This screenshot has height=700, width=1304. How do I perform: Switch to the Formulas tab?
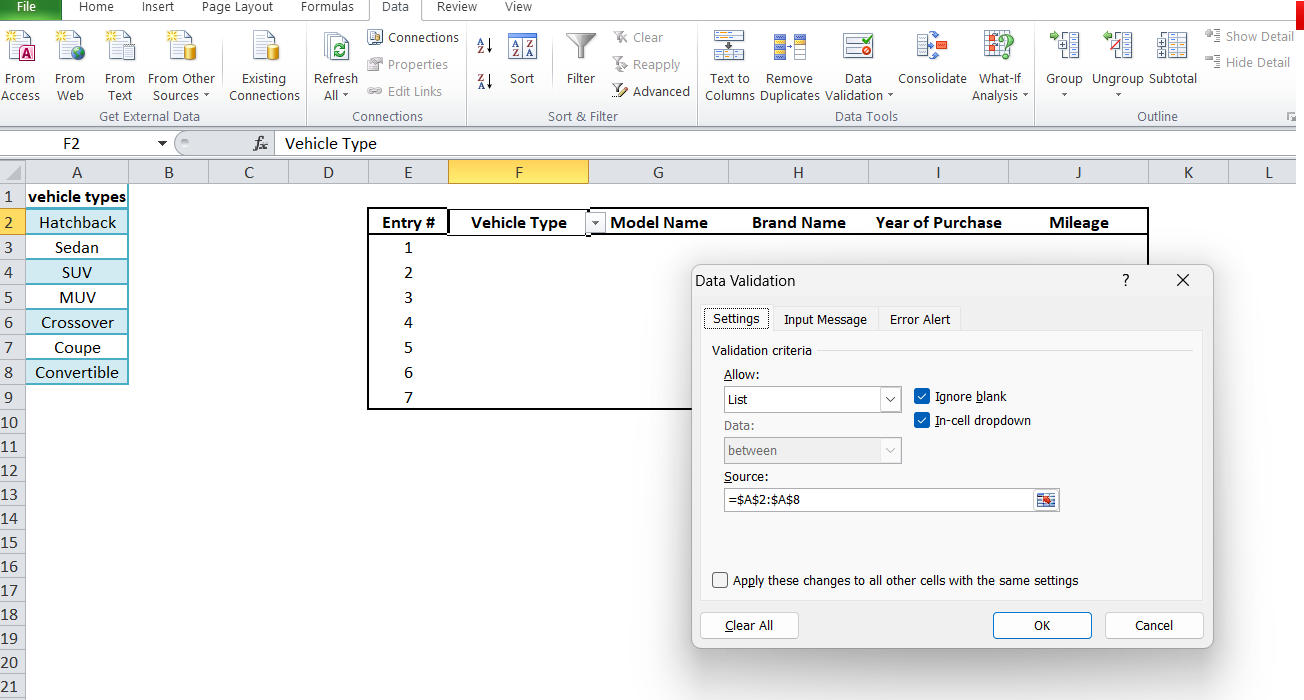coord(327,7)
